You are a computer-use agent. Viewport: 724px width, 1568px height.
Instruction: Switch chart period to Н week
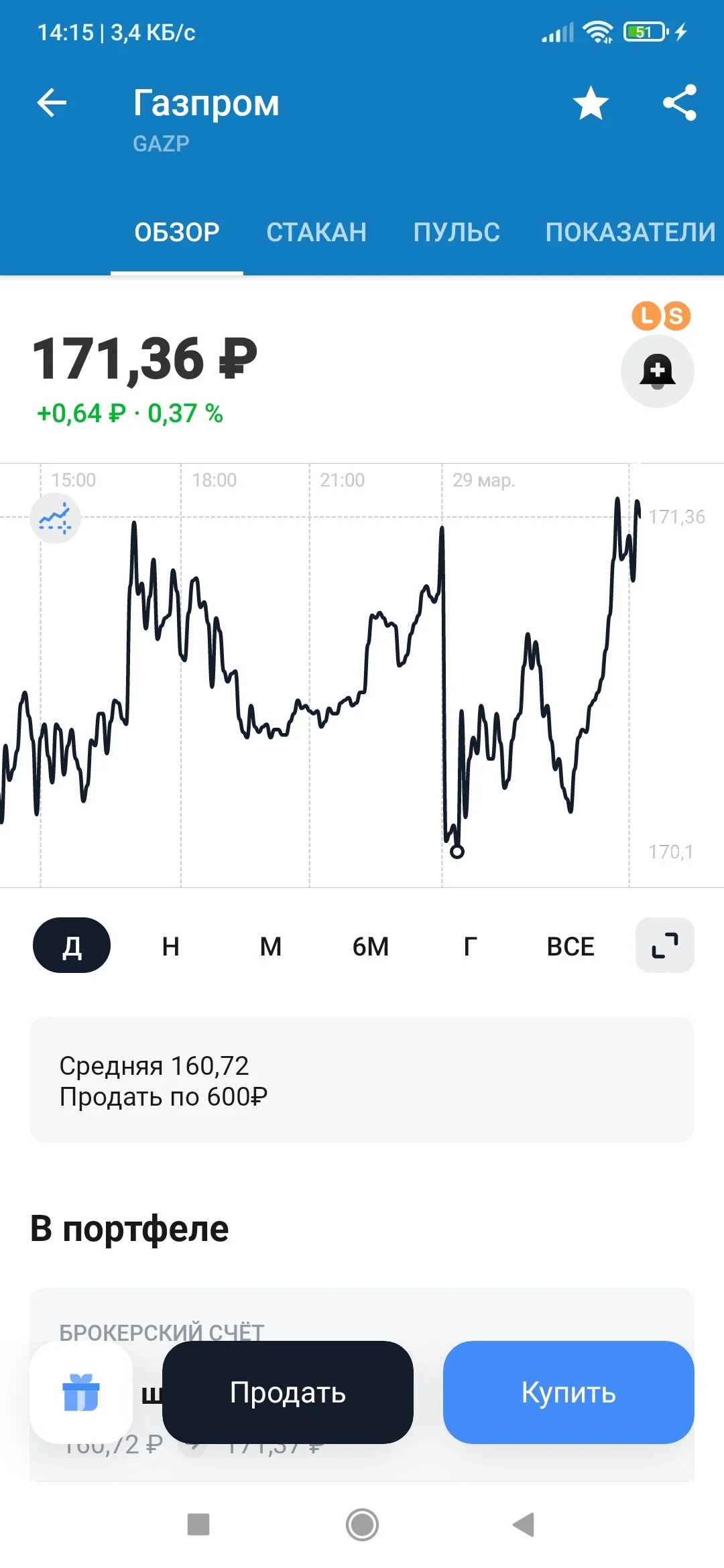click(x=171, y=945)
